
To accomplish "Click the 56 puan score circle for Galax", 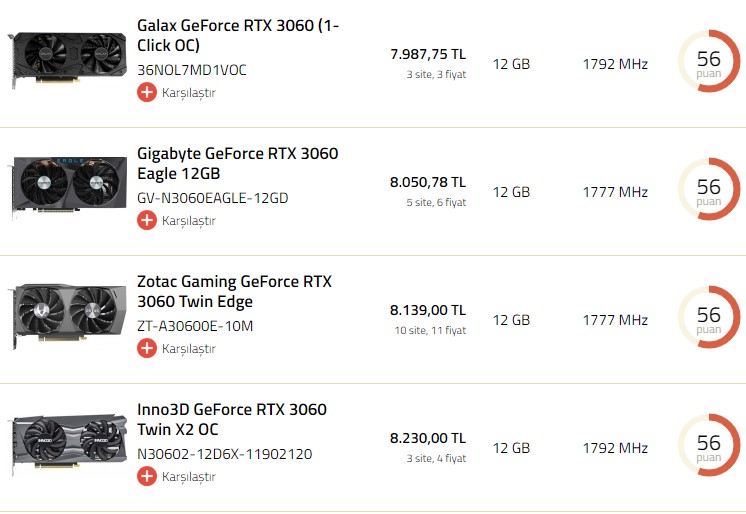I will [708, 62].
